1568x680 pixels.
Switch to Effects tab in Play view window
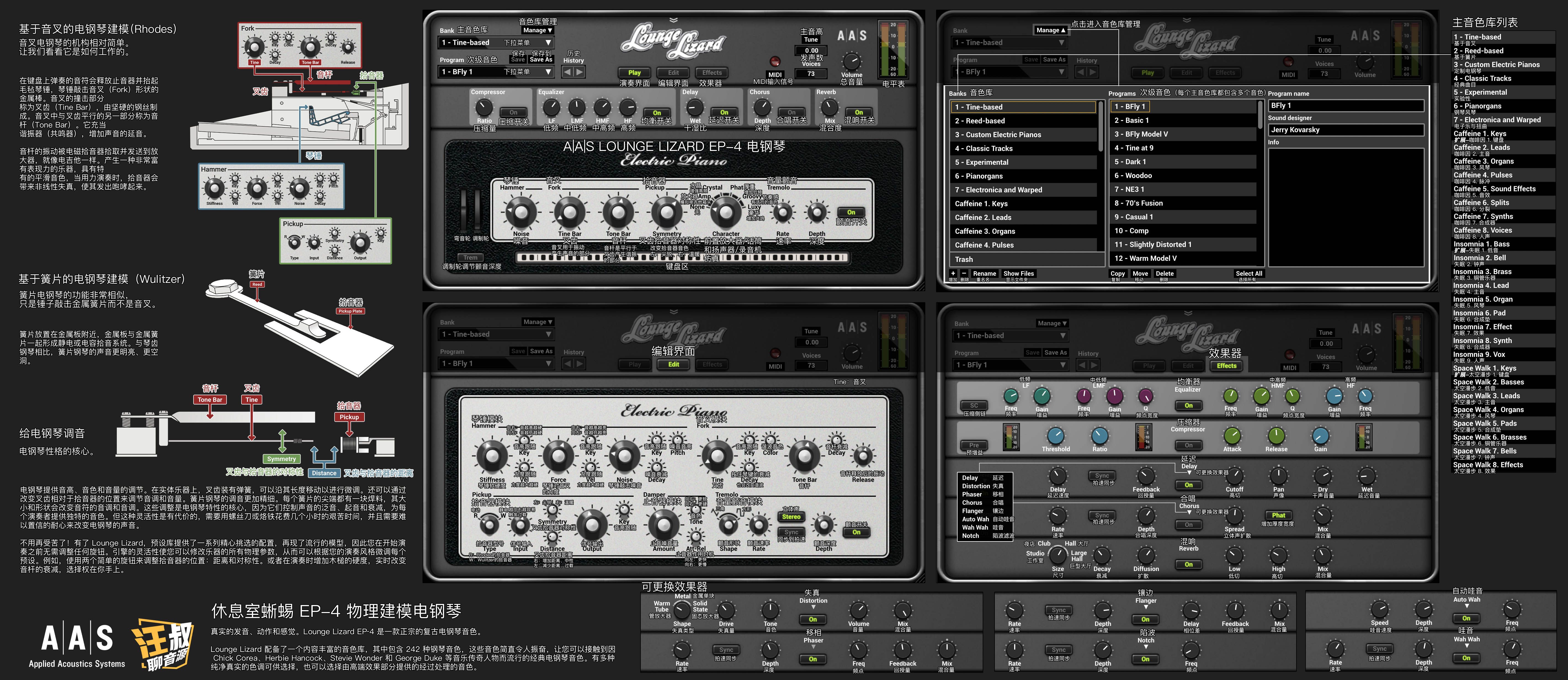pos(712,73)
